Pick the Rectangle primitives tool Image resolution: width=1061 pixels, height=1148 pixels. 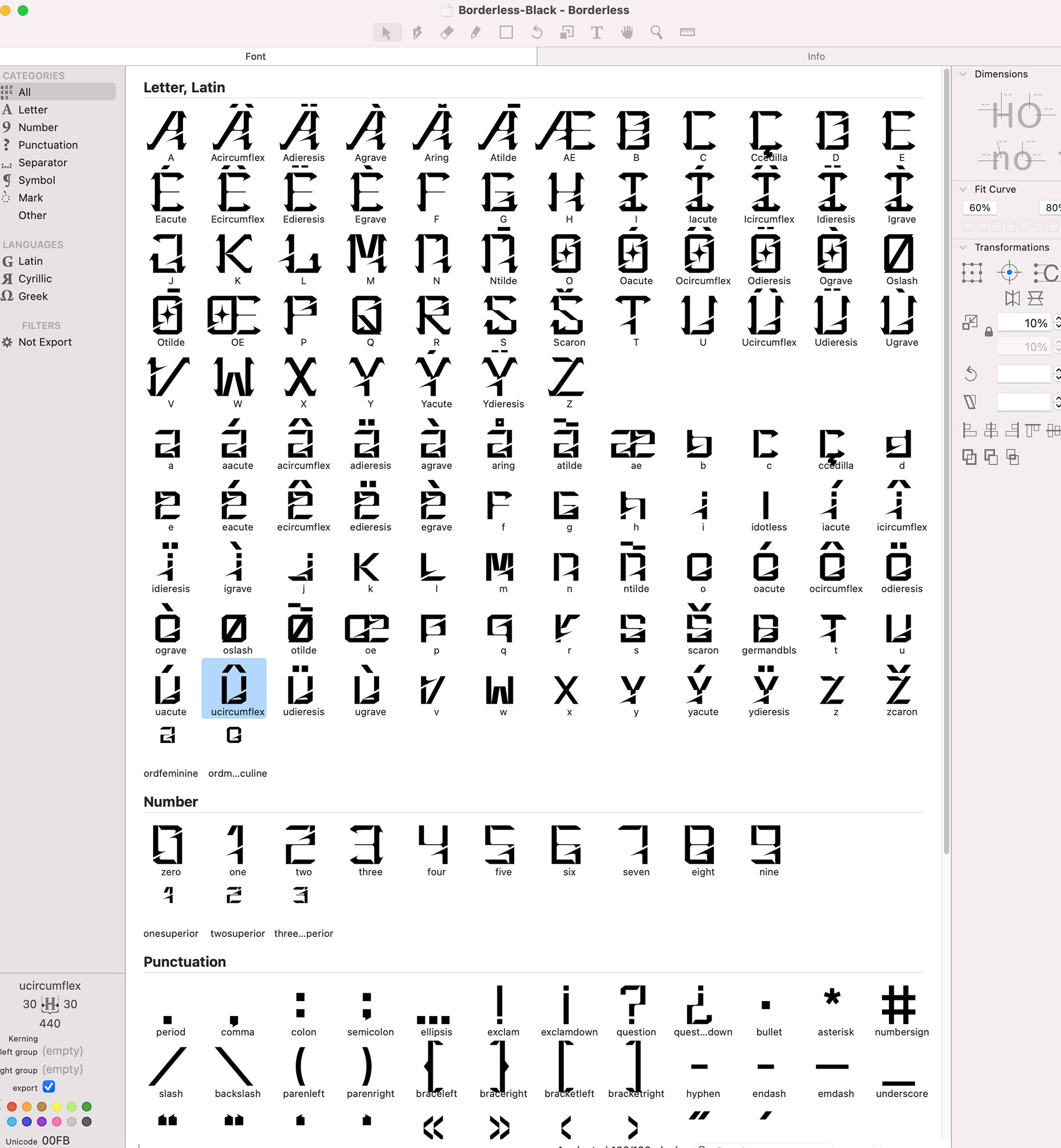pyautogui.click(x=506, y=33)
